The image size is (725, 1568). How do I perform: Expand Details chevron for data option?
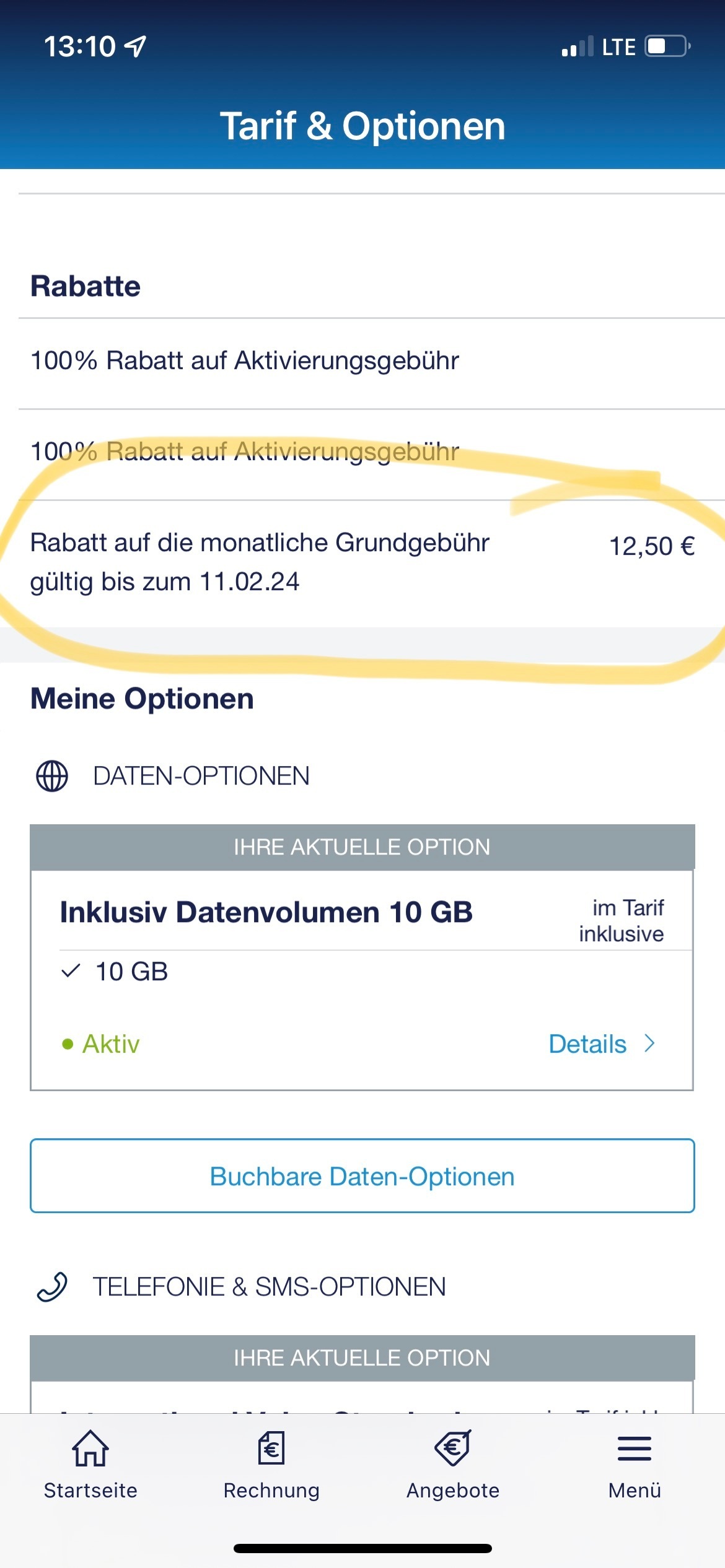pos(649,1043)
